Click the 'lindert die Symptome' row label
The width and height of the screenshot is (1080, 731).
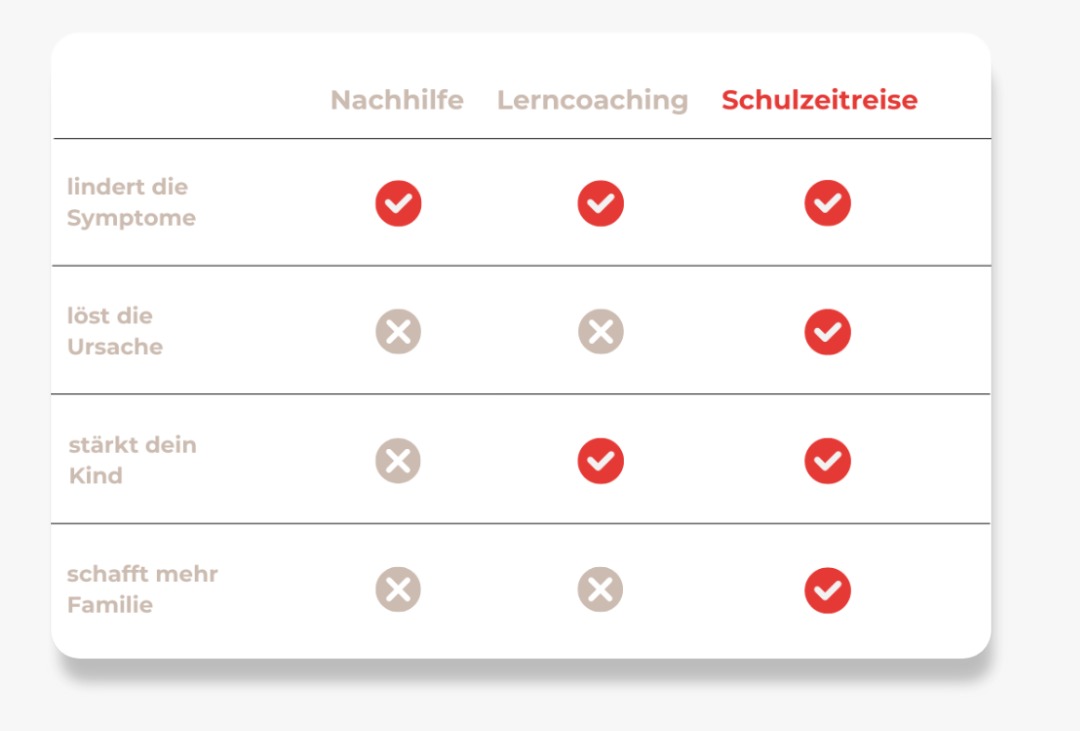tap(131, 202)
